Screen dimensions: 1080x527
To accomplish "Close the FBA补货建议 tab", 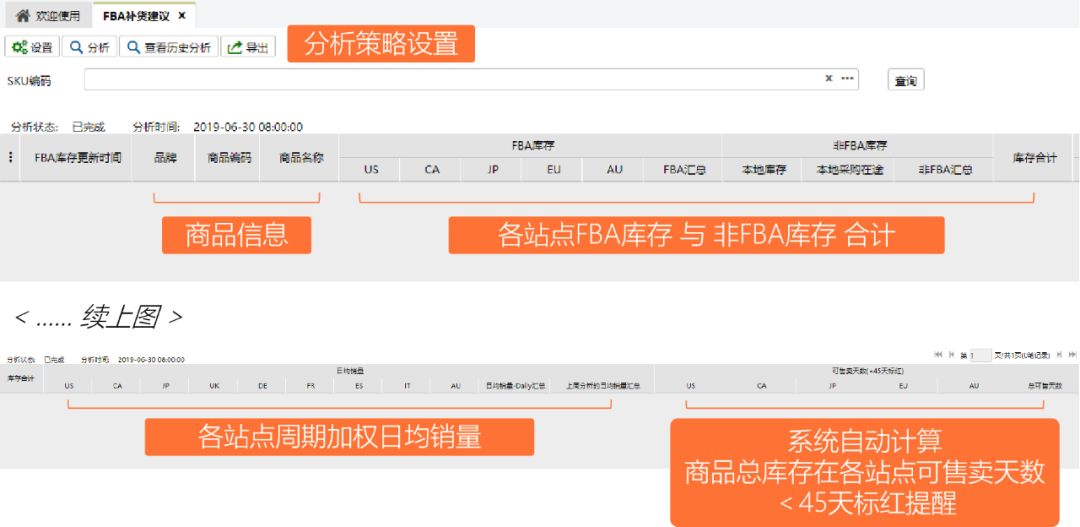I will (182, 15).
